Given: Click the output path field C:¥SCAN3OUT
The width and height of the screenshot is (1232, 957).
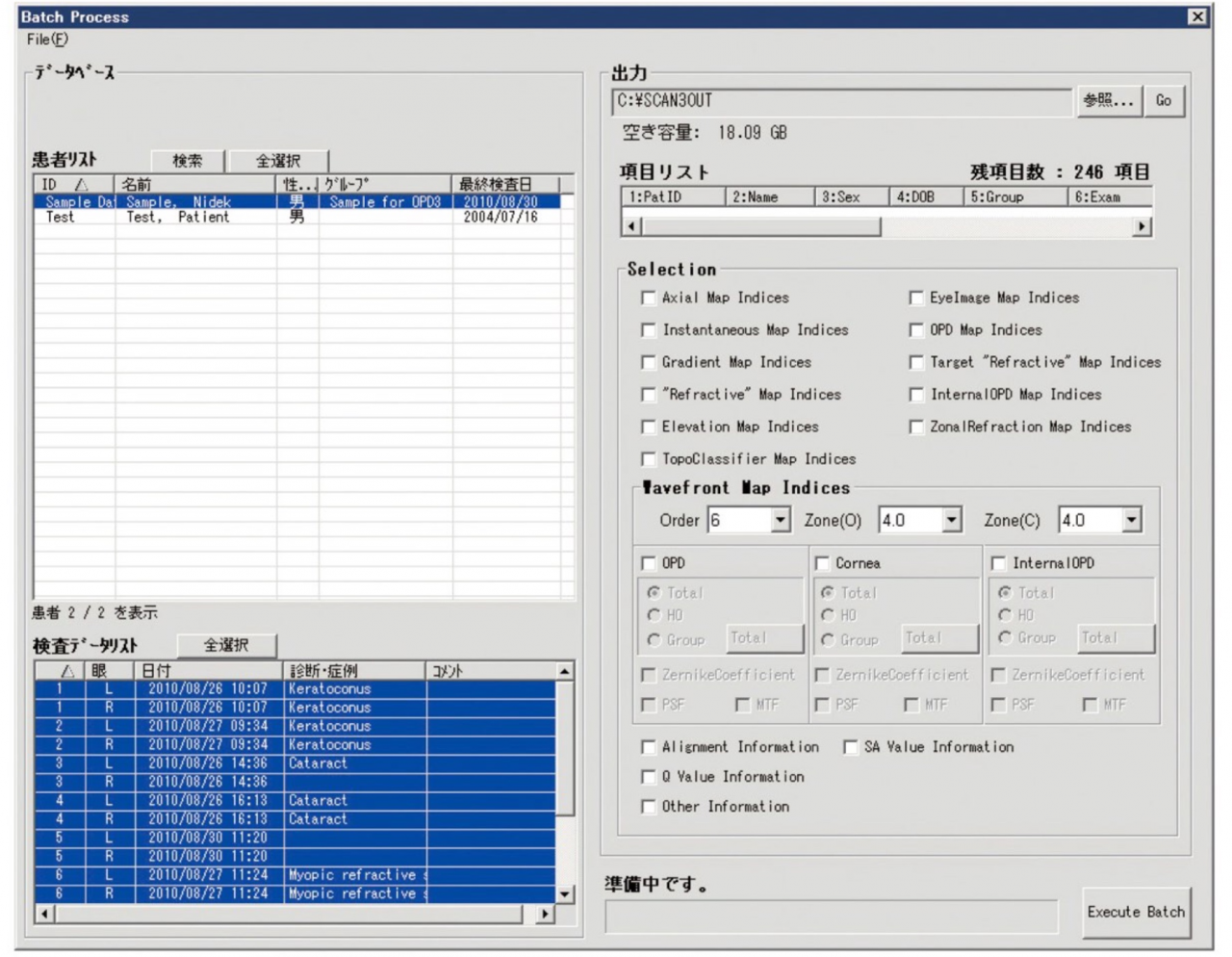Looking at the screenshot, I should pyautogui.click(x=841, y=101).
